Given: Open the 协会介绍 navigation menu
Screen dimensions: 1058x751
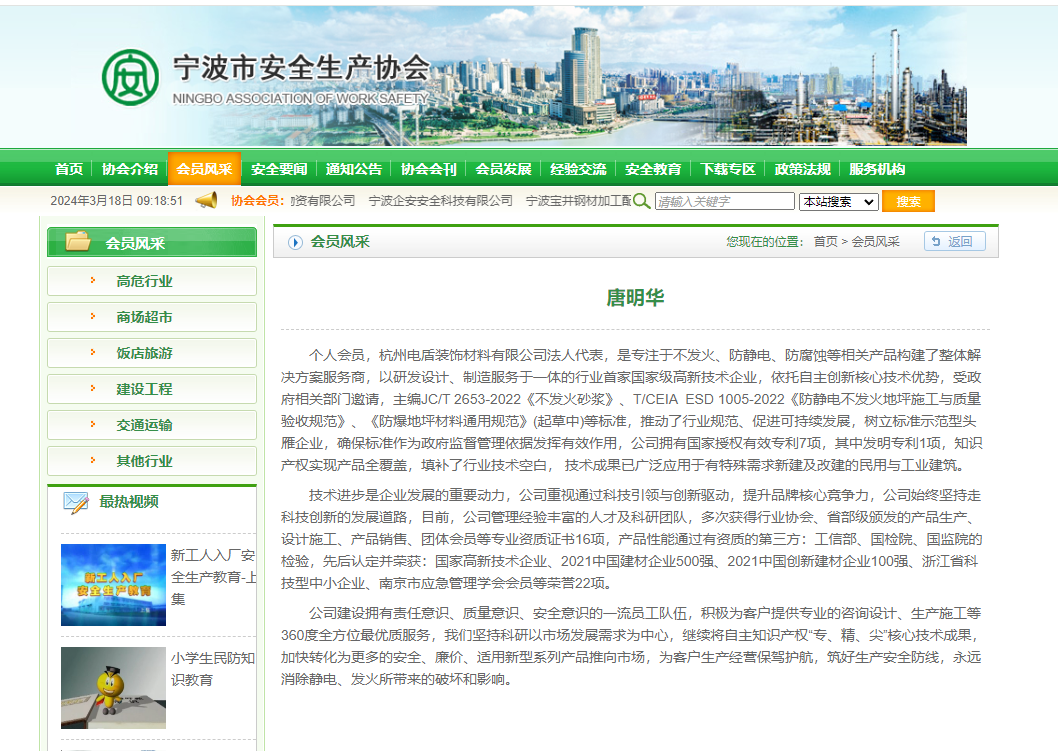Looking at the screenshot, I should pos(130,169).
